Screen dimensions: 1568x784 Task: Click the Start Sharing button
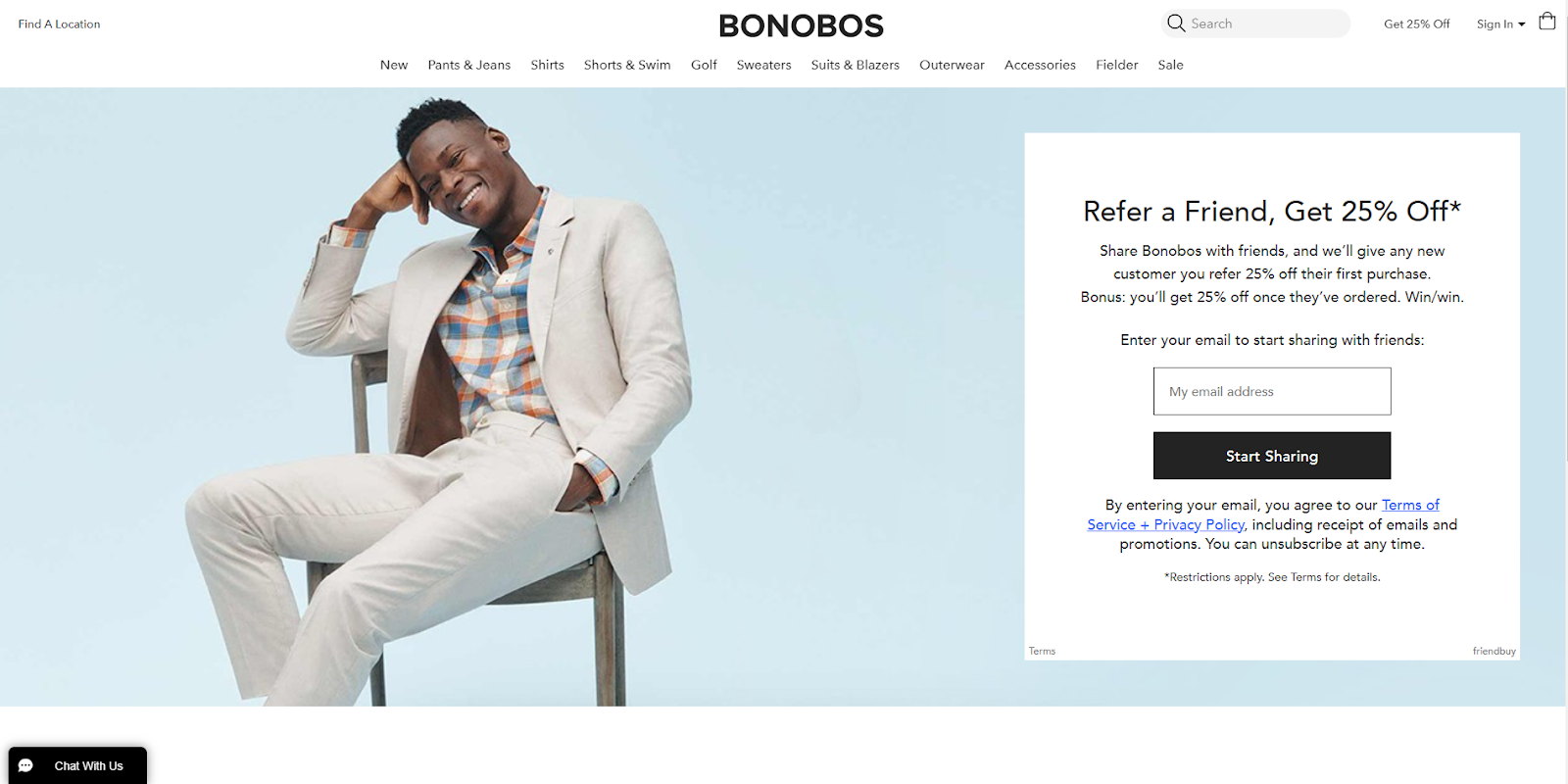pos(1272,456)
